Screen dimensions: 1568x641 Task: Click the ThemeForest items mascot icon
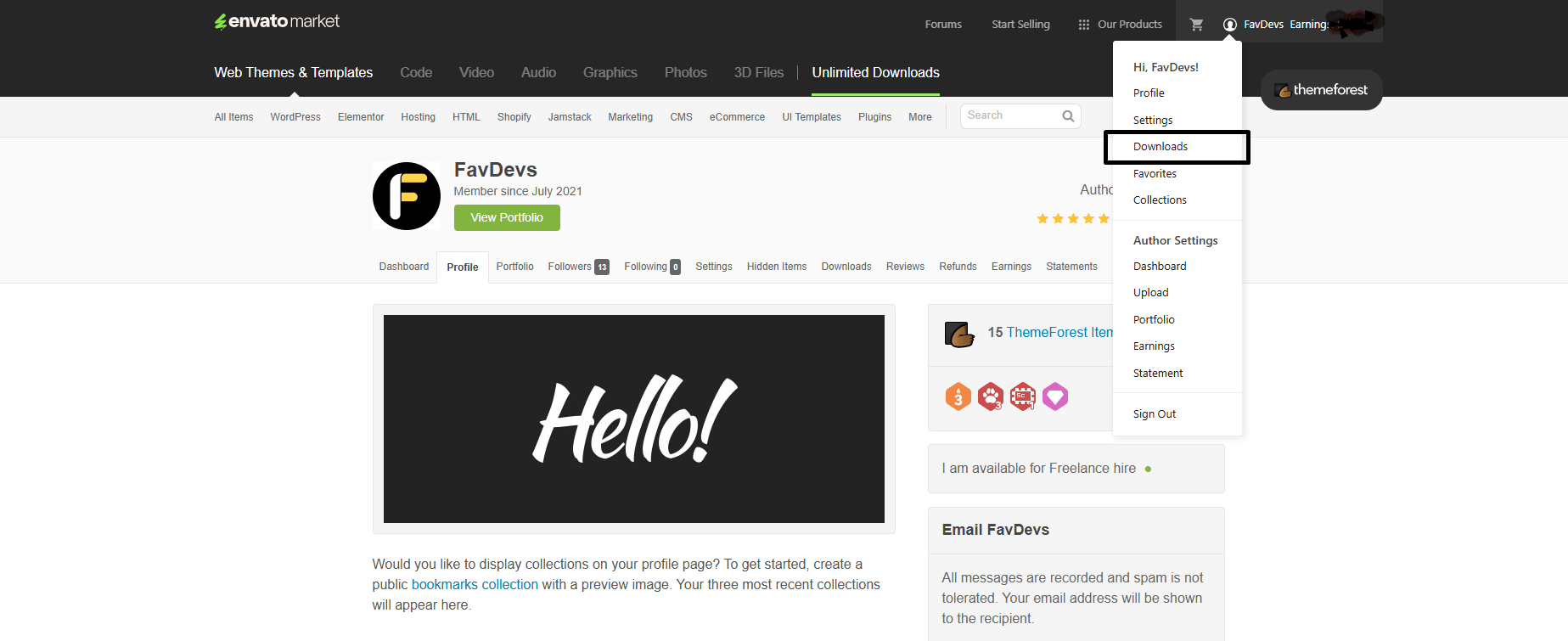(x=959, y=334)
